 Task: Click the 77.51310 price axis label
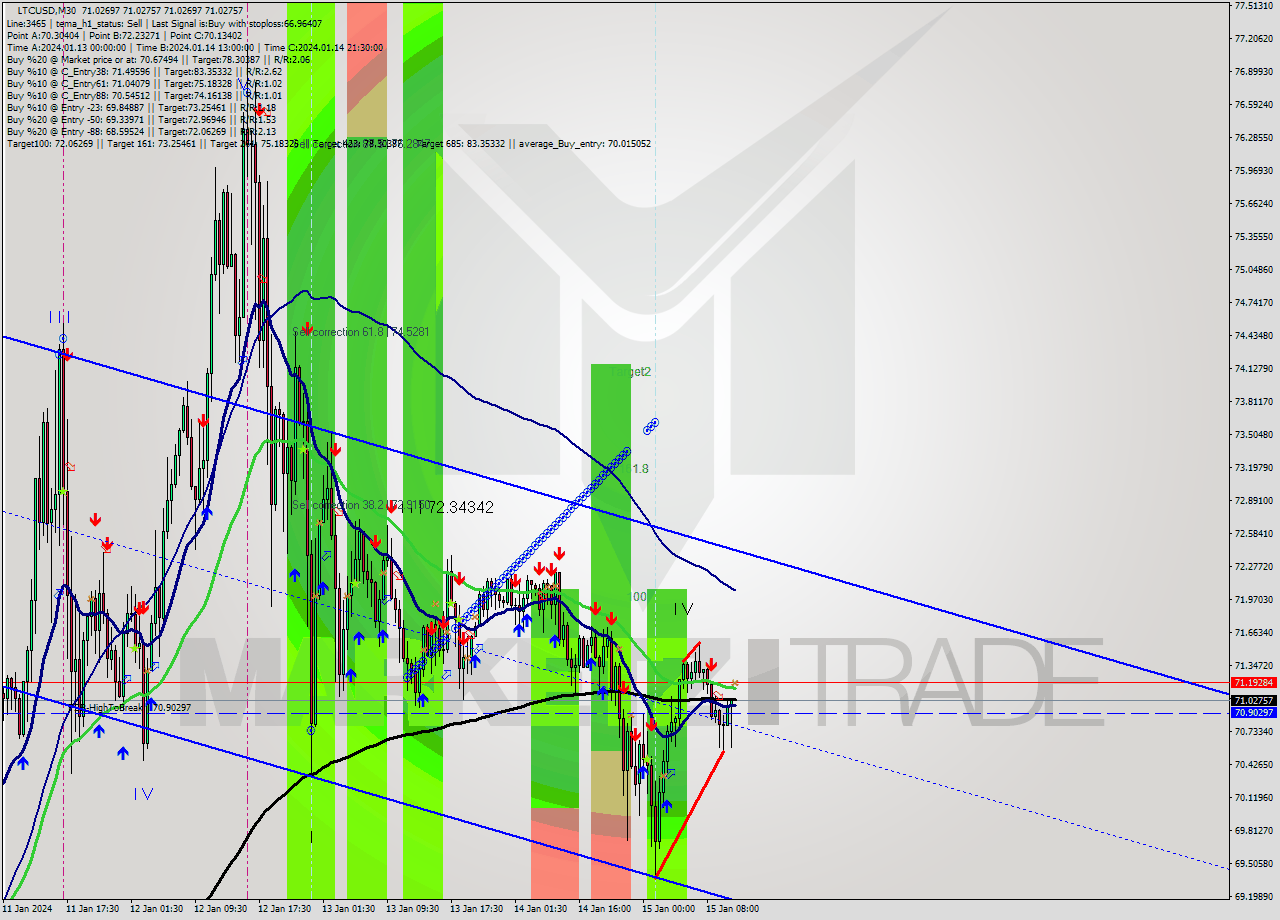[1254, 5]
